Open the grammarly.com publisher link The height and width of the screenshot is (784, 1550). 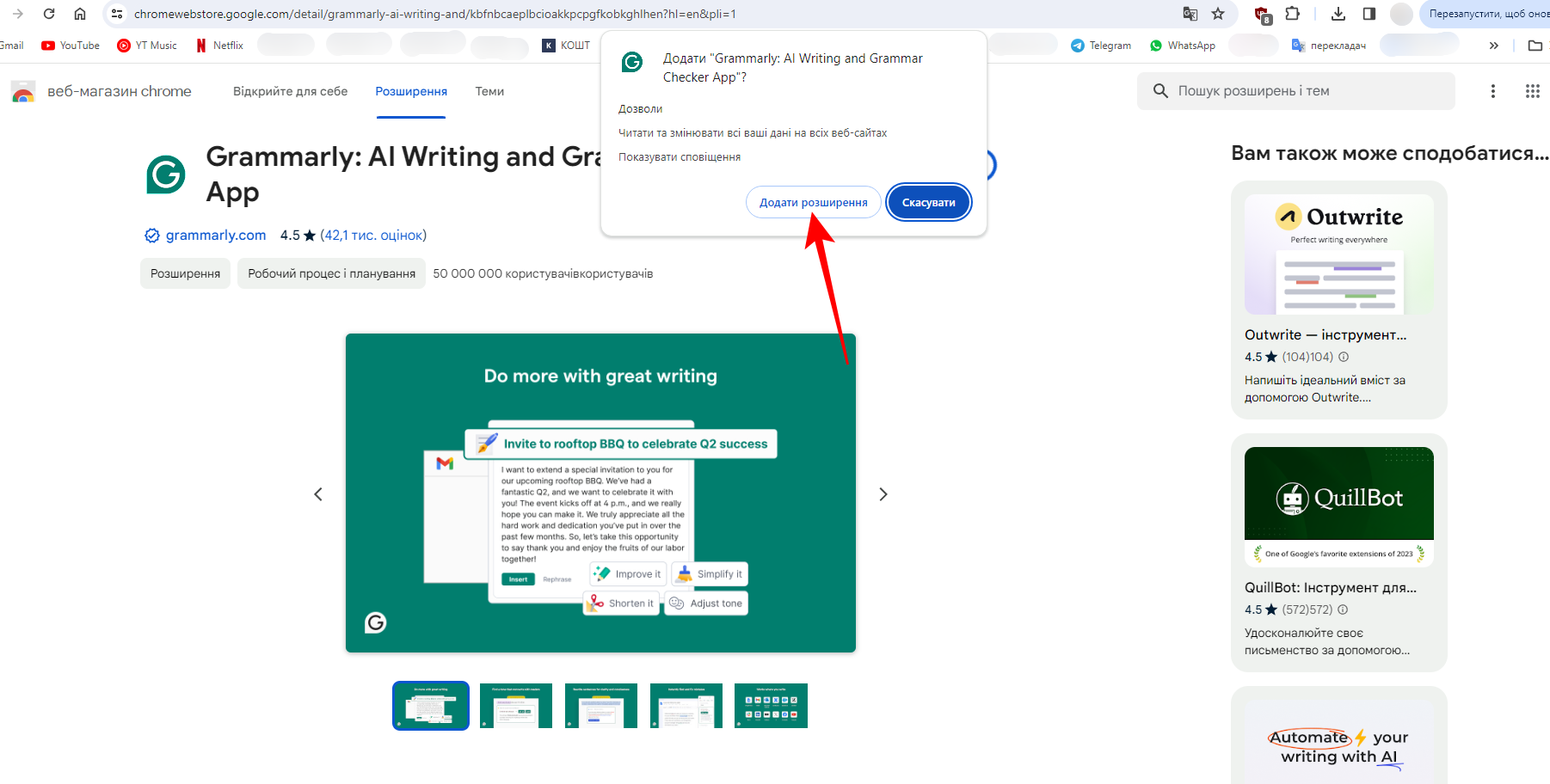point(215,236)
